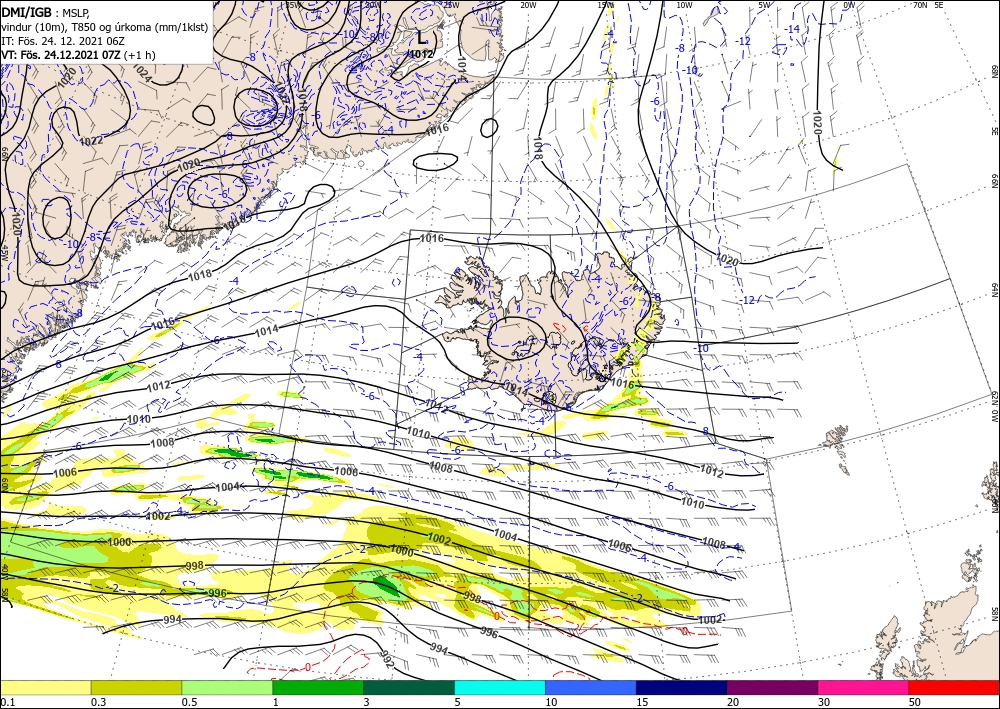
Task: Choose the pink 30–50 legend swatch
Action: point(864,687)
